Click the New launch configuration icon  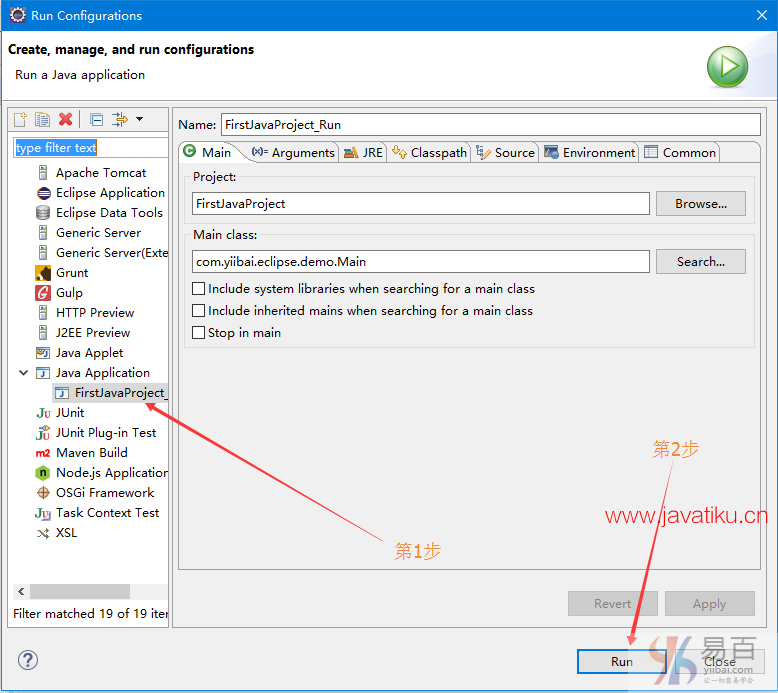[x=20, y=119]
